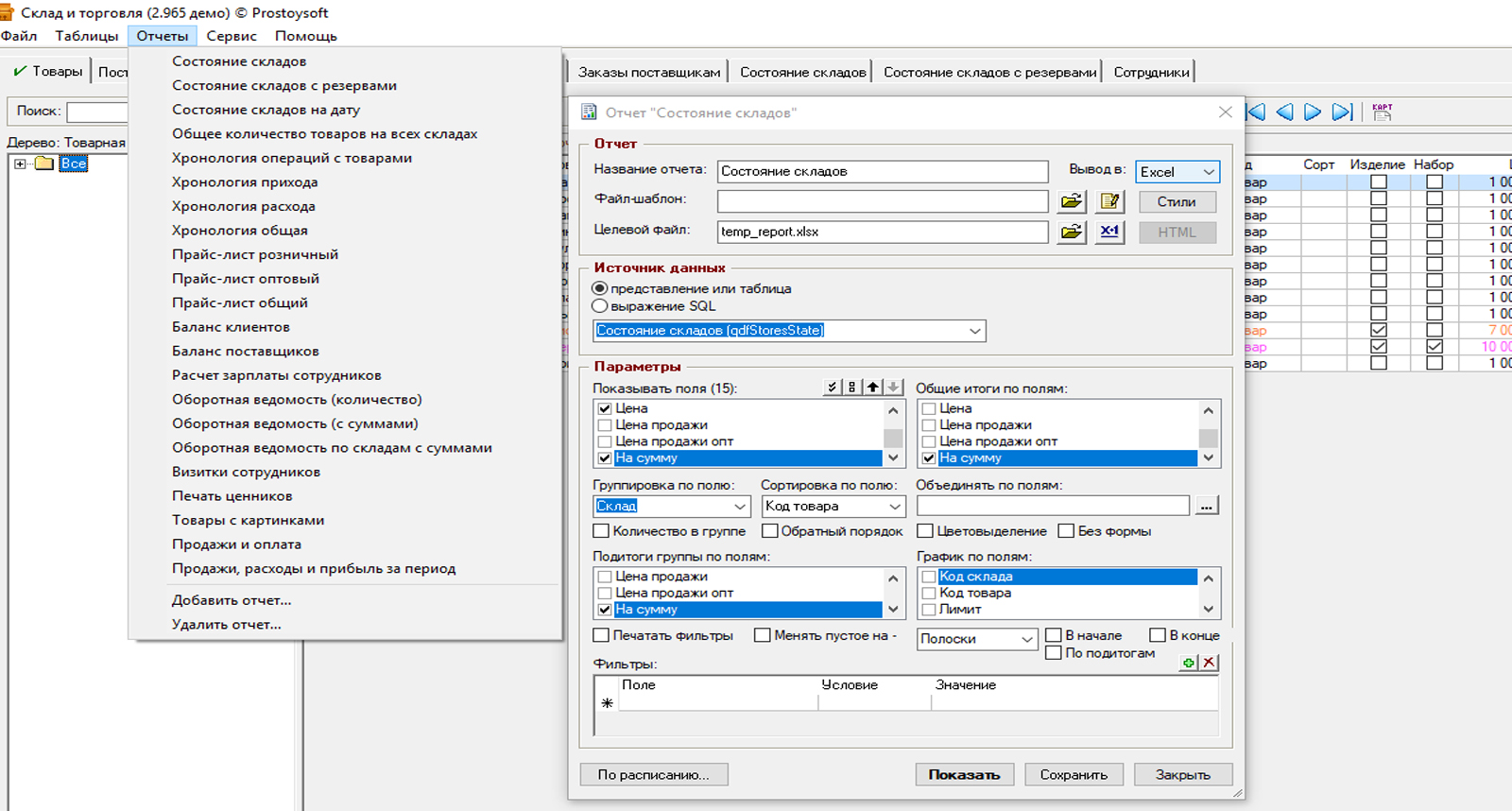Enable 'Цветовыделение' checkbox
Image resolution: width=1512 pixels, height=811 pixels.
click(x=926, y=530)
